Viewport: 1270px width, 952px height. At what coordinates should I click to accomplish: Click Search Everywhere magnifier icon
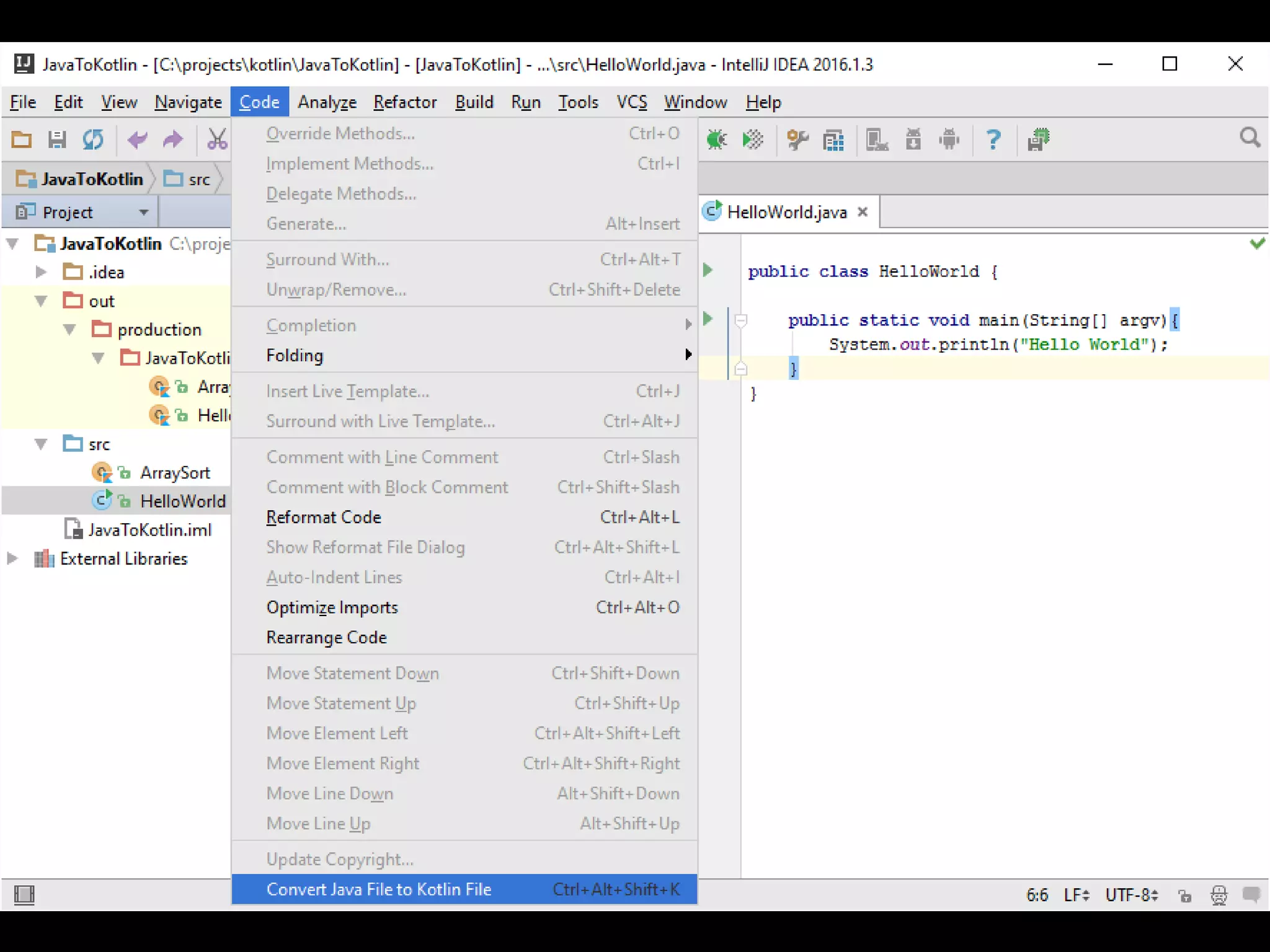(1250, 138)
